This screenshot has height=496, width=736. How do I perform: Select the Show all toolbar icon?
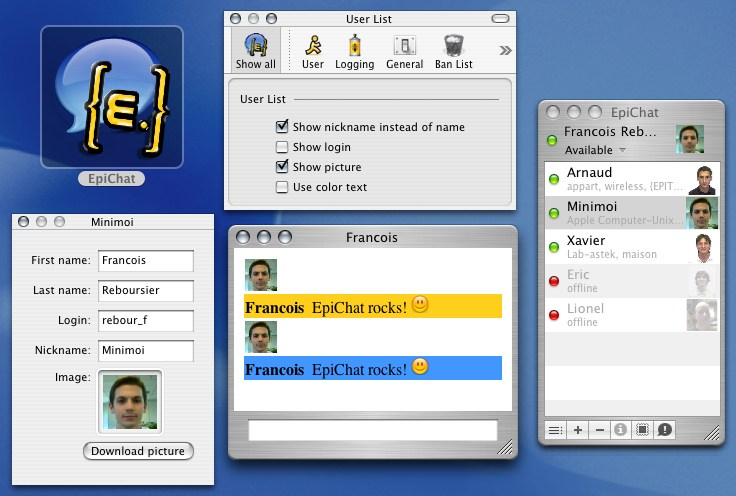256,51
